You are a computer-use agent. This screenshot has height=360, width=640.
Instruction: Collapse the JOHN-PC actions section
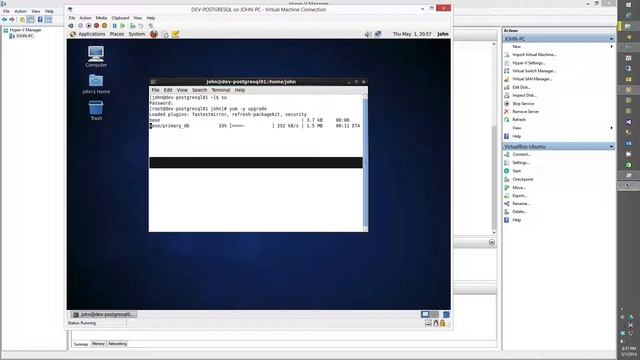(x=611, y=39)
